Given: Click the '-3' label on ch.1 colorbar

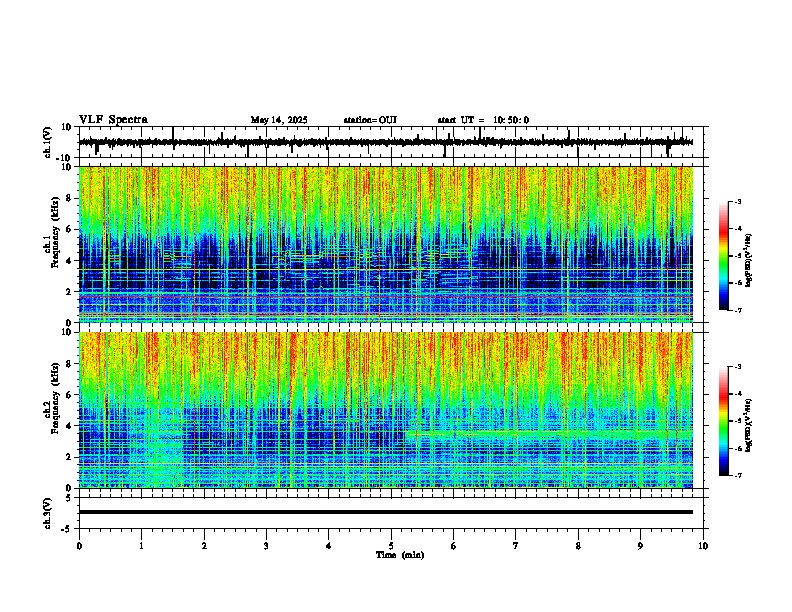Looking at the screenshot, I should (x=737, y=202).
